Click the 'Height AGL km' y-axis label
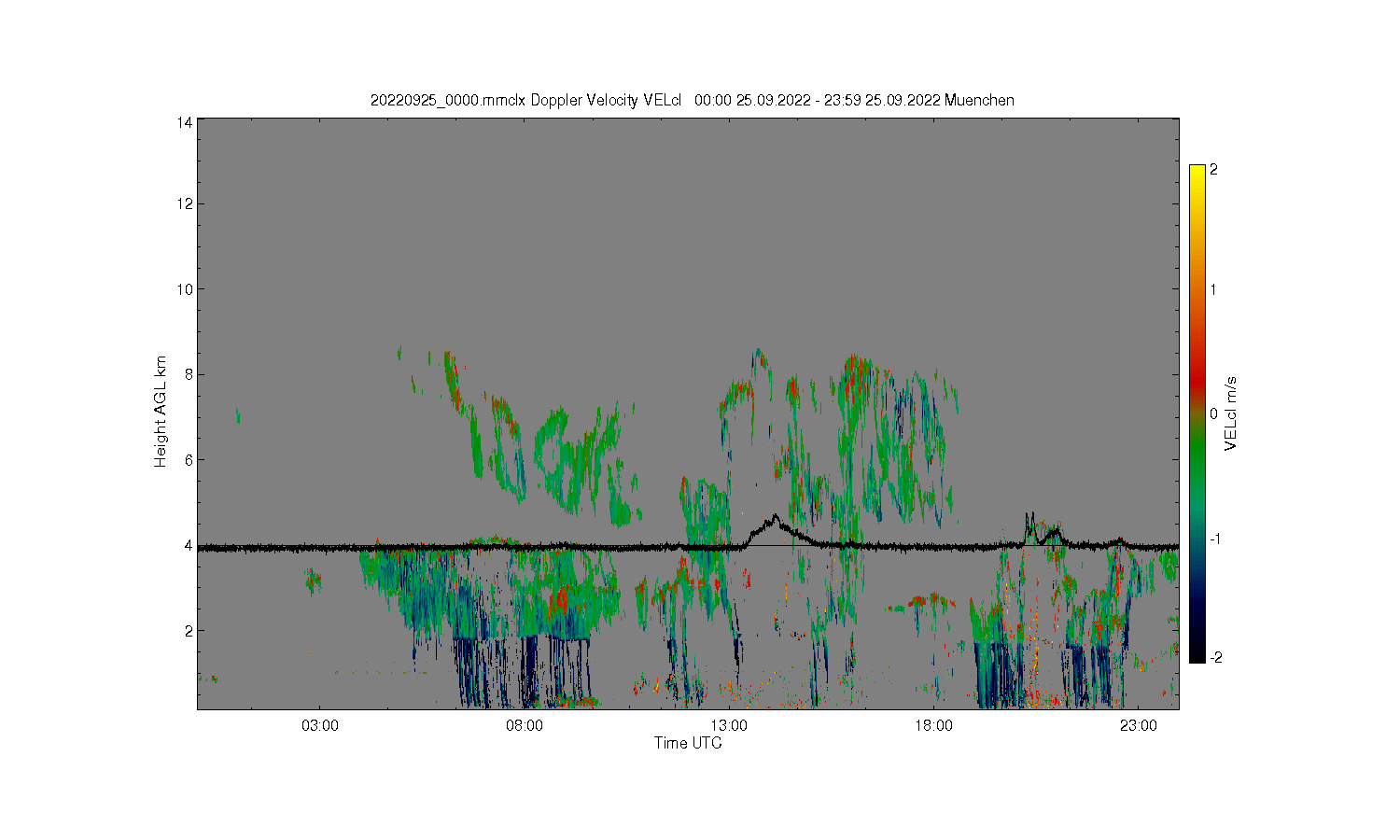 point(161,412)
